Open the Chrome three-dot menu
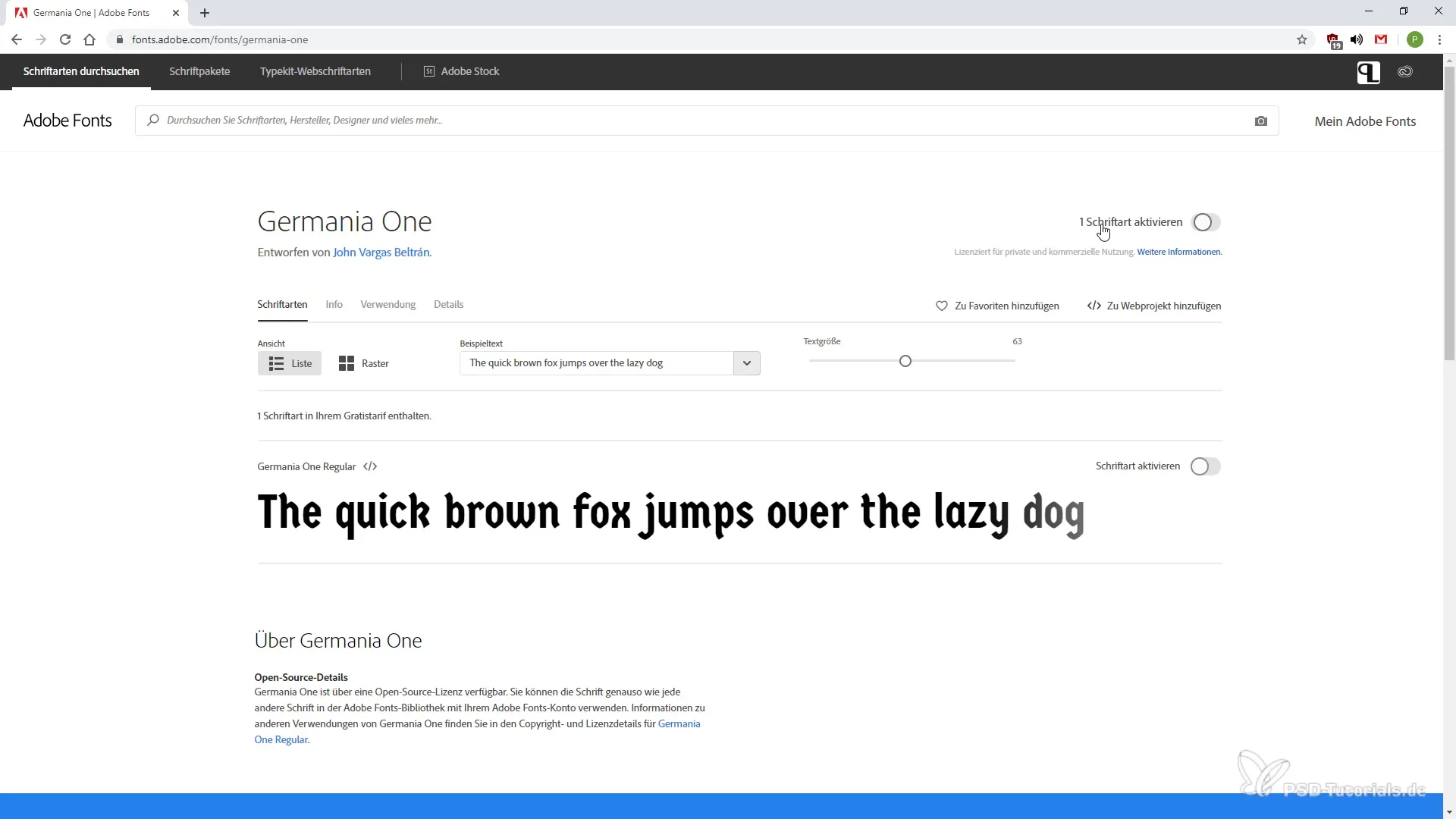Viewport: 1456px width, 819px height. pyautogui.click(x=1439, y=39)
